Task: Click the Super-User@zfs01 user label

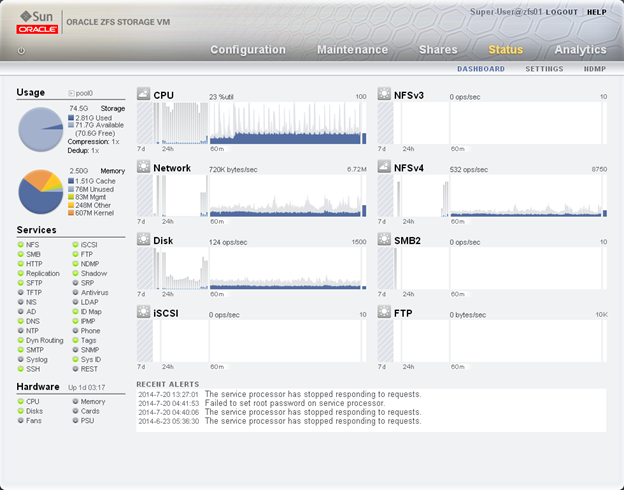Action: (506, 12)
